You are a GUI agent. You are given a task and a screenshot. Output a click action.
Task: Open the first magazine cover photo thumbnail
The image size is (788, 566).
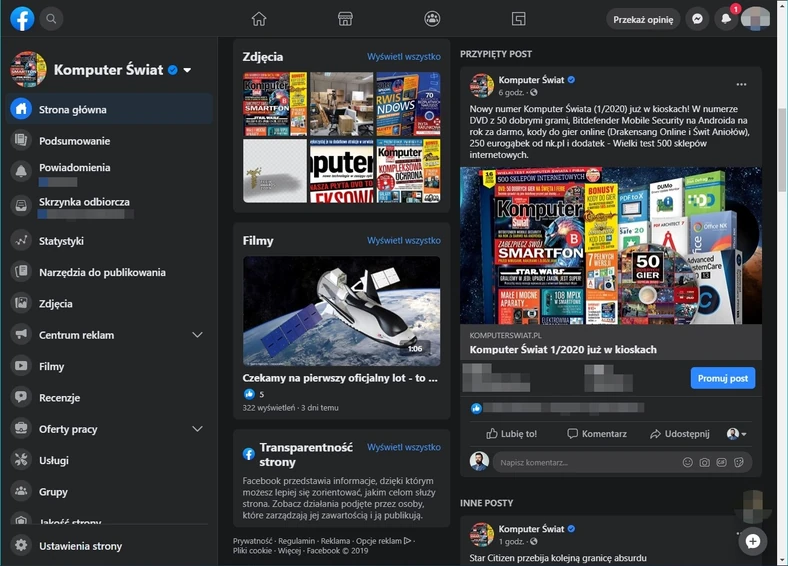pos(275,104)
